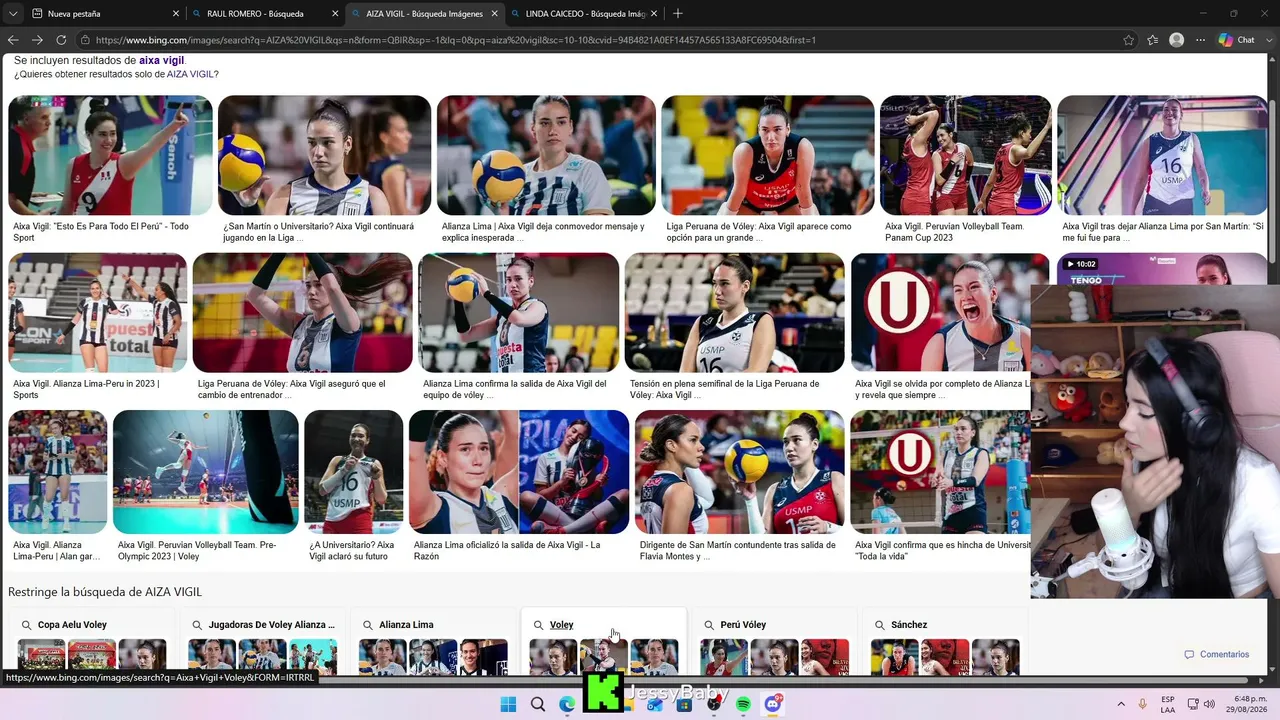
Task: Bookmark this page with the star icon
Action: [x=1129, y=40]
